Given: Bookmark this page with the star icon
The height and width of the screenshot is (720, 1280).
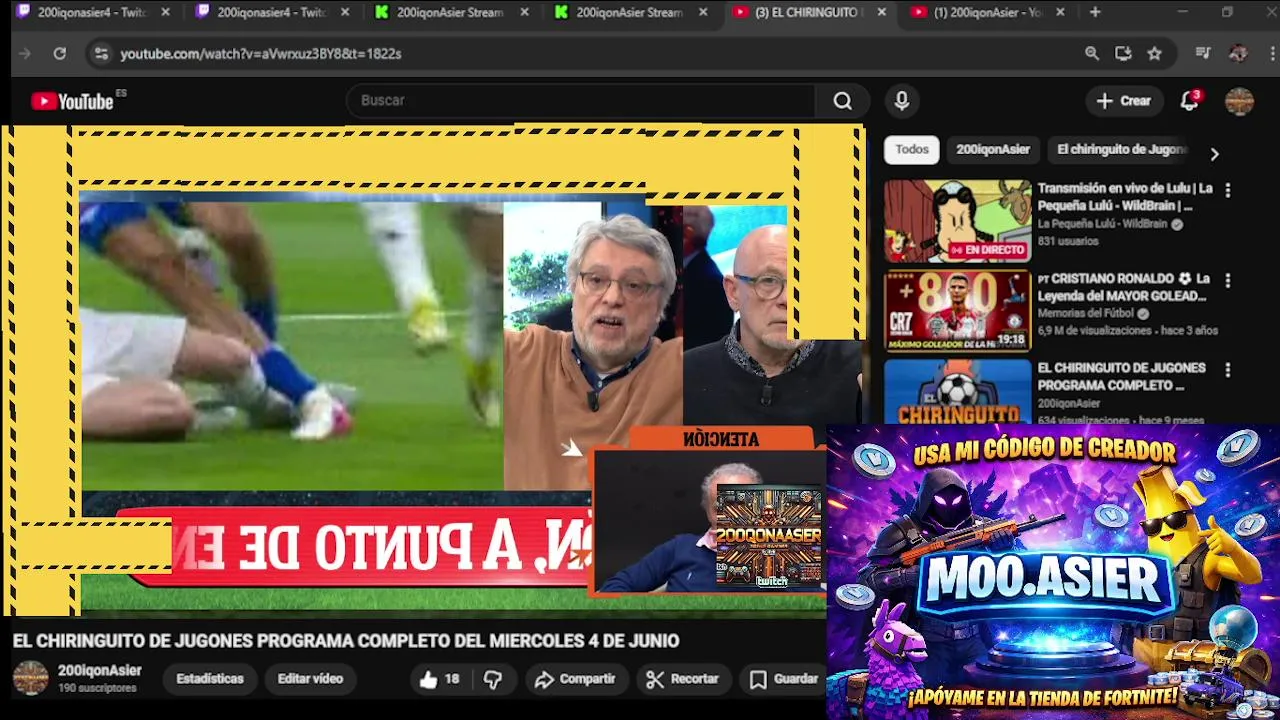Looking at the screenshot, I should click(1155, 53).
